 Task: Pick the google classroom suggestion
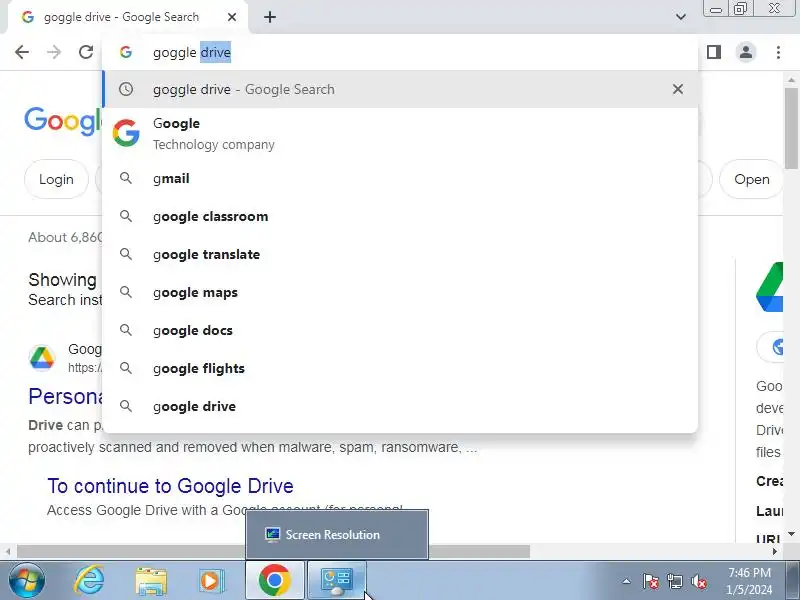pos(400,216)
